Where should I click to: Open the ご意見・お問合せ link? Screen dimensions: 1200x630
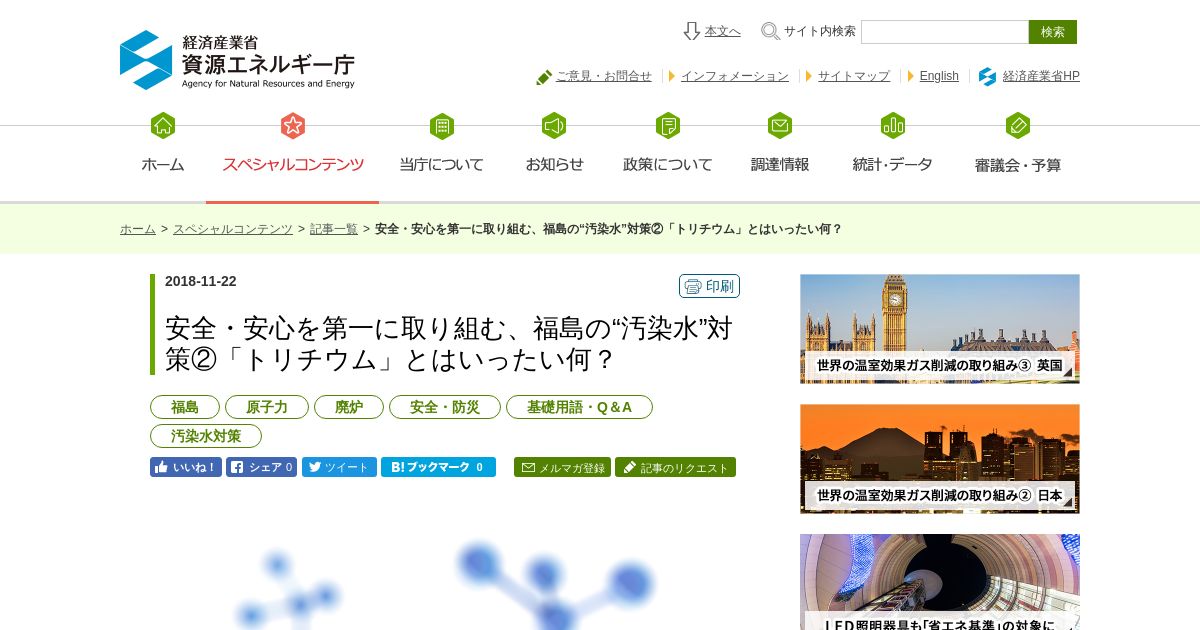(604, 76)
